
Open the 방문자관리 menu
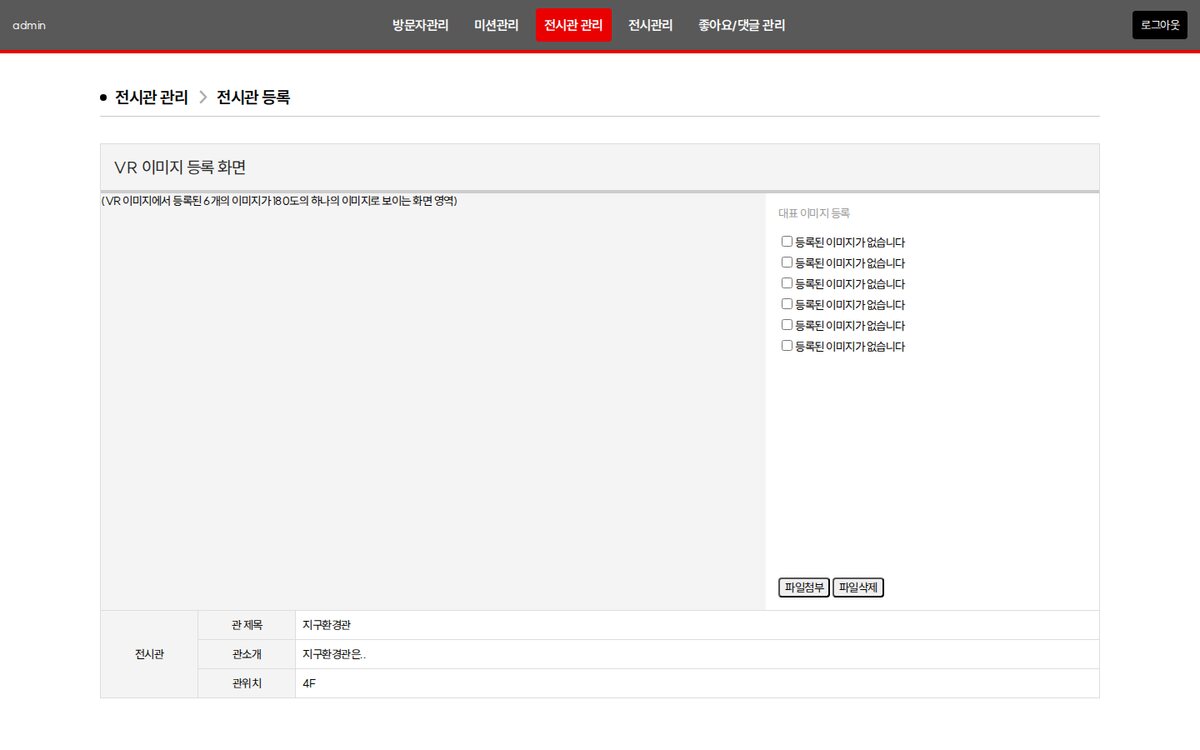pyautogui.click(x=420, y=25)
